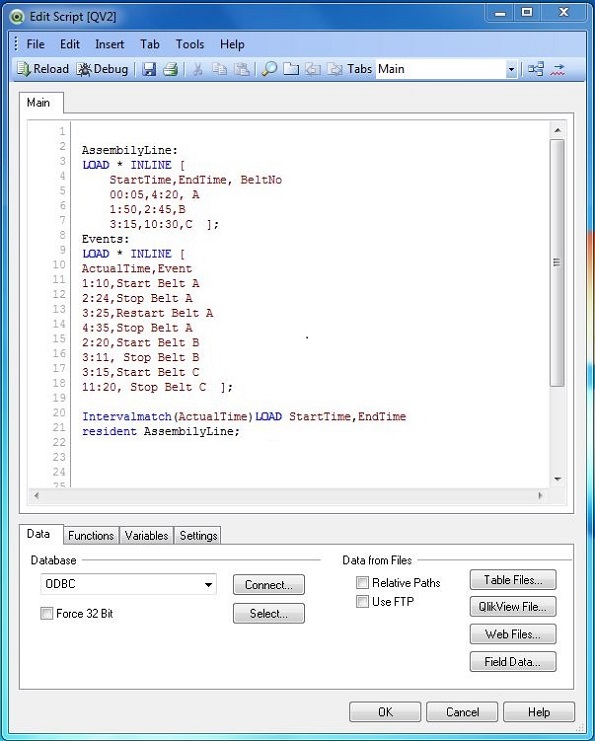Viewport: 595px width, 741px height.
Task: Click the scroll down arrow in editor
Action: [x=558, y=479]
